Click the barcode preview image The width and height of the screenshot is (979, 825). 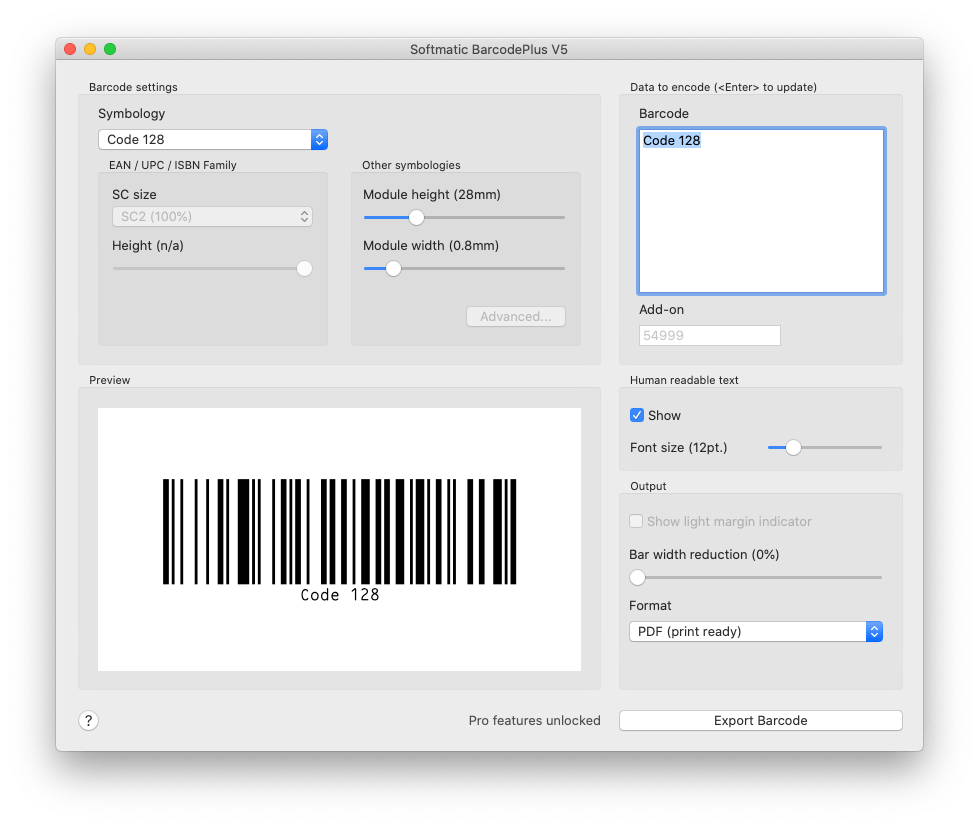click(339, 540)
